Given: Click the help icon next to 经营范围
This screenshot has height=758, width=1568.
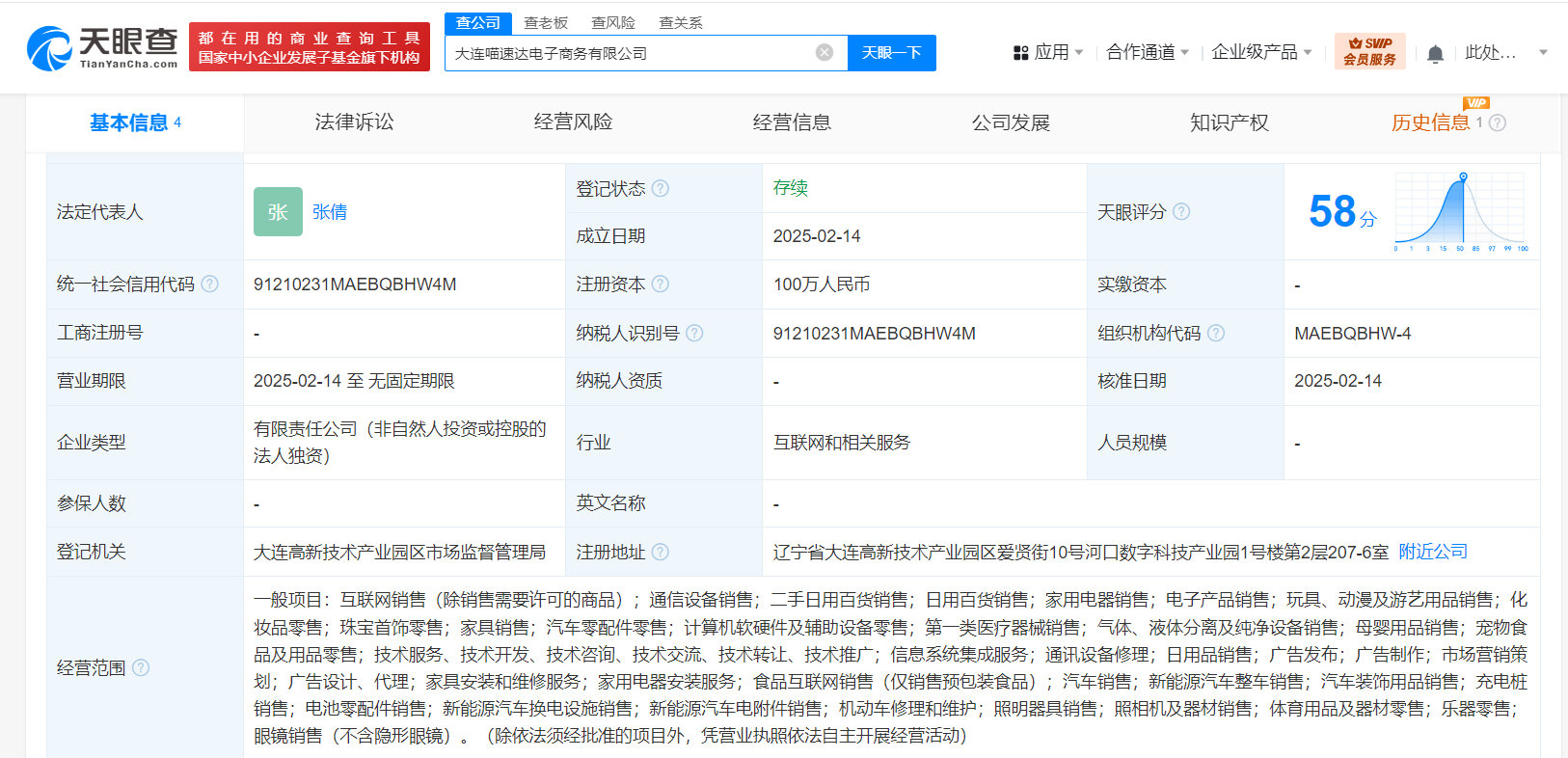Looking at the screenshot, I should click(x=141, y=667).
